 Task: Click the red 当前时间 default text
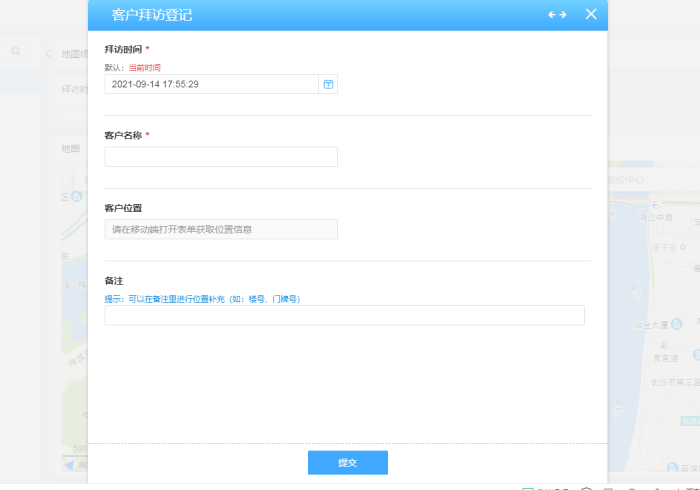[x=145, y=68]
